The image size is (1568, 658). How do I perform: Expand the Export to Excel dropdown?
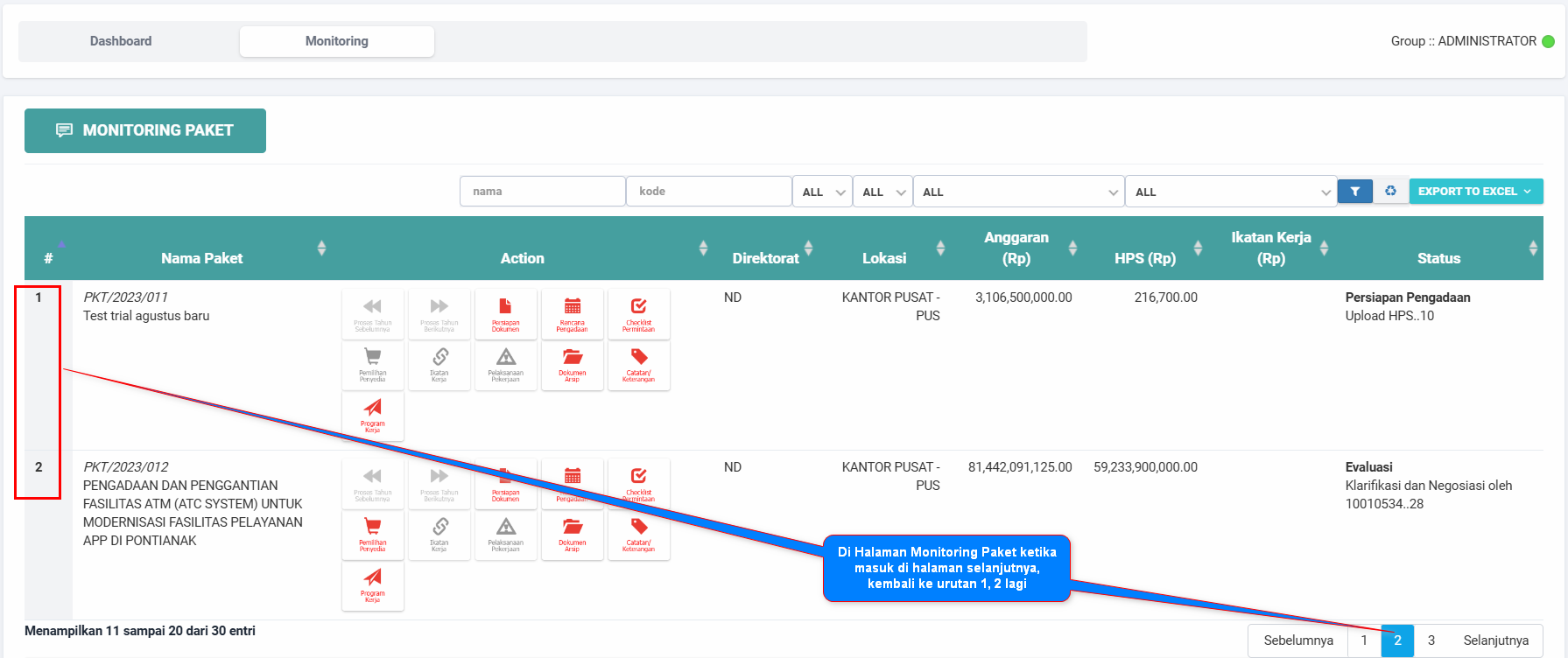pos(1475,192)
